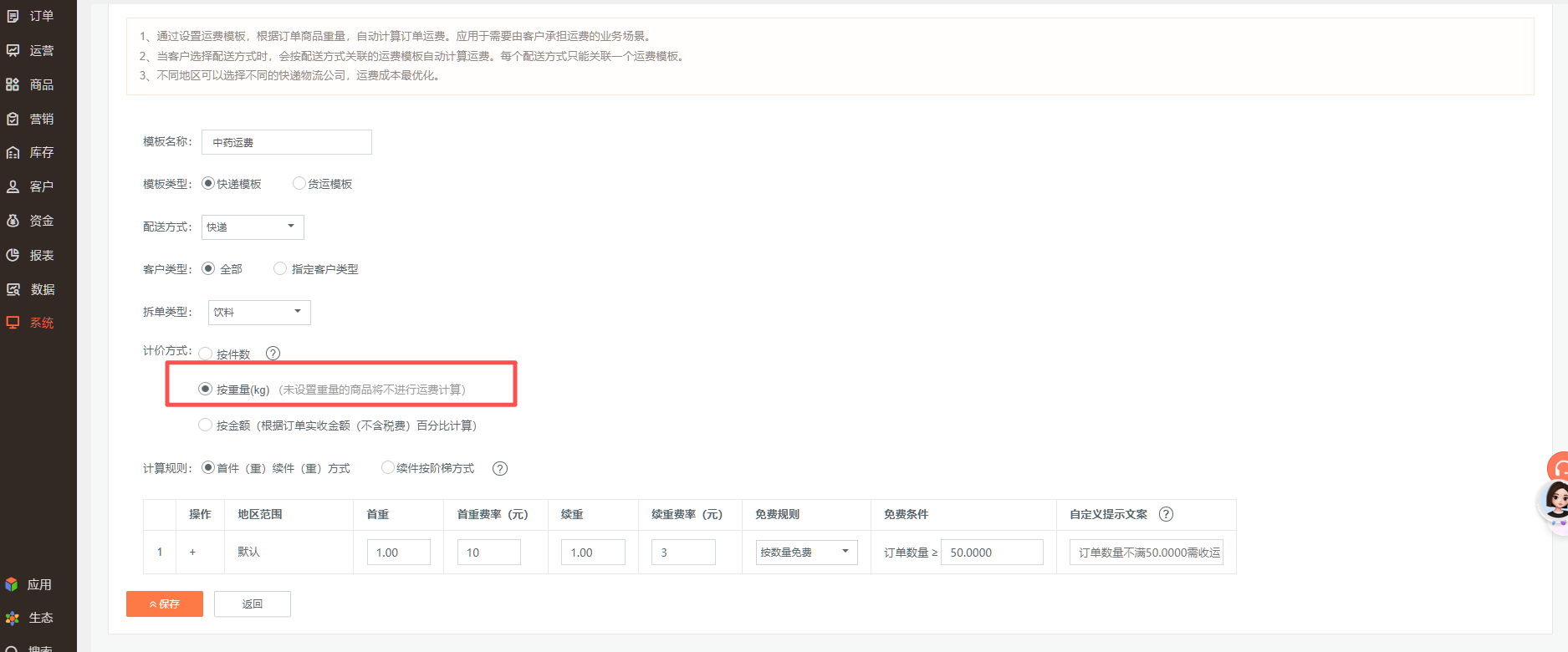Open the 报表 sidebar icon

click(x=13, y=255)
